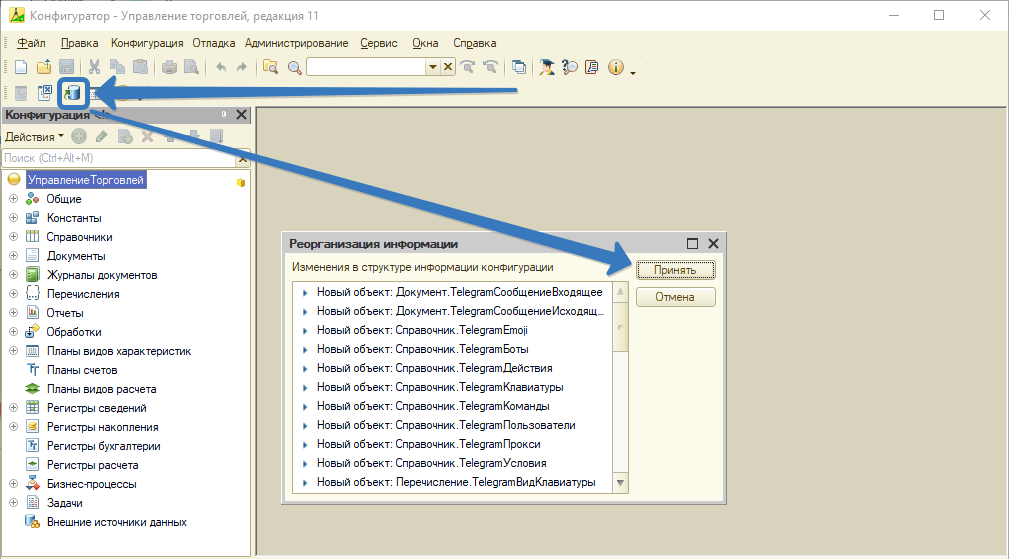Viewport: 1009px width, 559px height.
Task: Open the Syntax Assistant hat icon
Action: 547,67
